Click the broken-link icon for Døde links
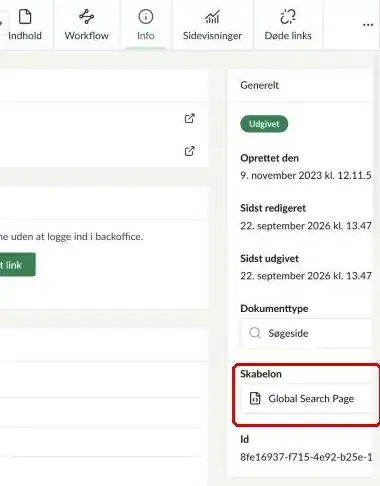The image size is (380, 486). tap(288, 17)
